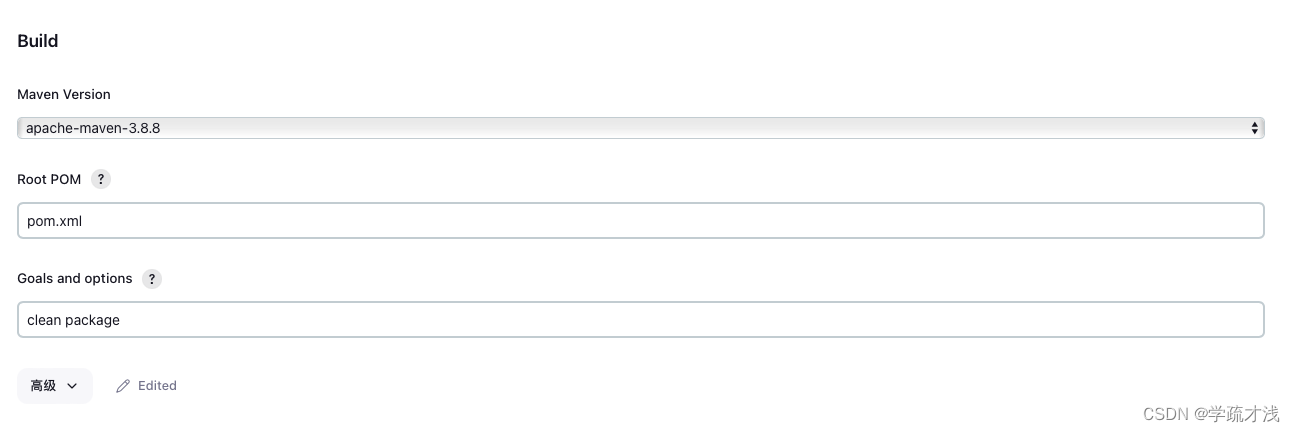Image resolution: width=1295 pixels, height=432 pixels.
Task: Focus the Goals and options input field
Action: [641, 320]
